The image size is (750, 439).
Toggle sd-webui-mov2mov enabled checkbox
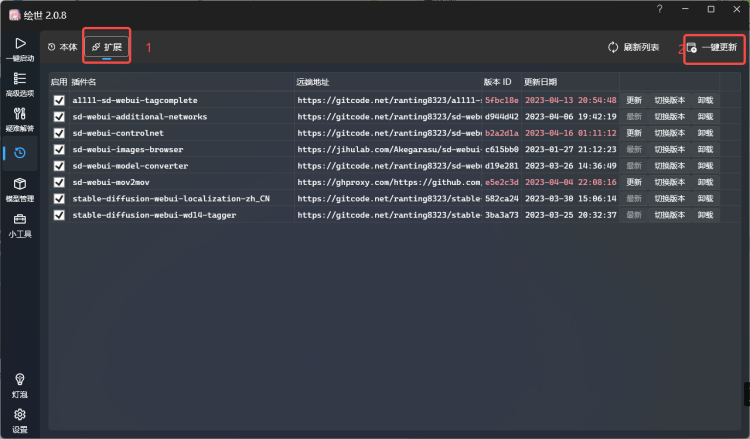tap(59, 182)
